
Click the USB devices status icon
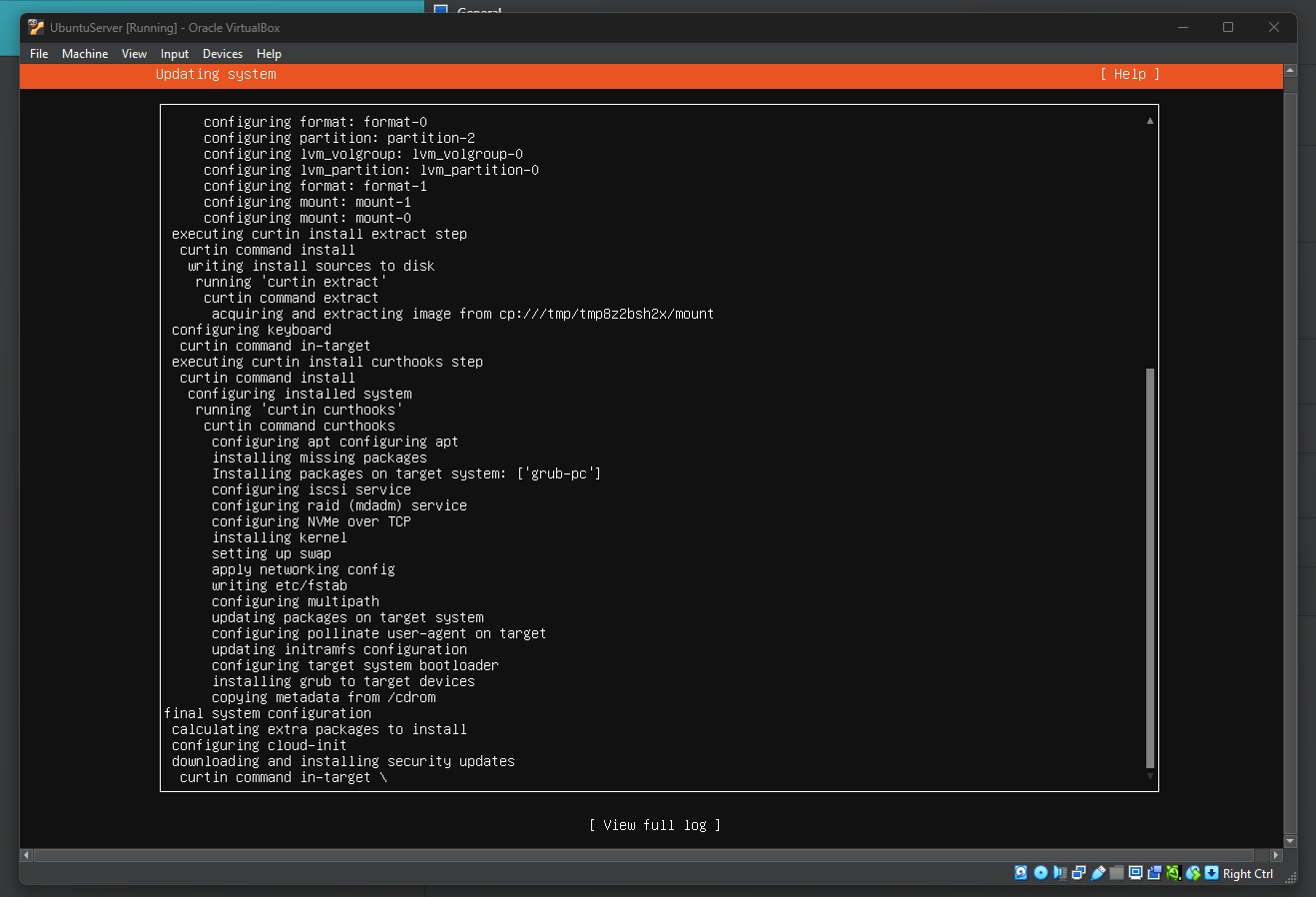1096,872
